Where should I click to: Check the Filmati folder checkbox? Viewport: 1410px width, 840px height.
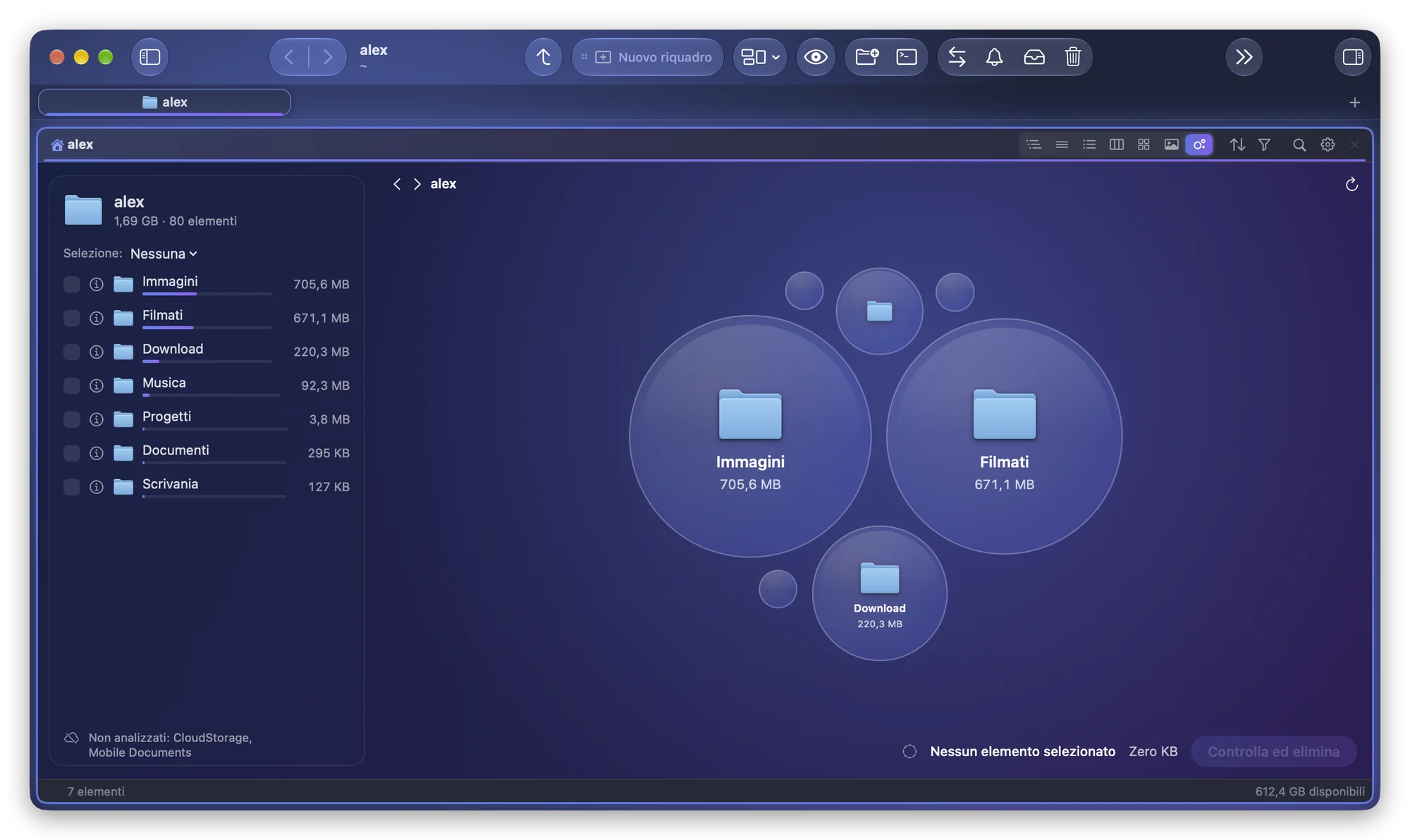point(71,319)
